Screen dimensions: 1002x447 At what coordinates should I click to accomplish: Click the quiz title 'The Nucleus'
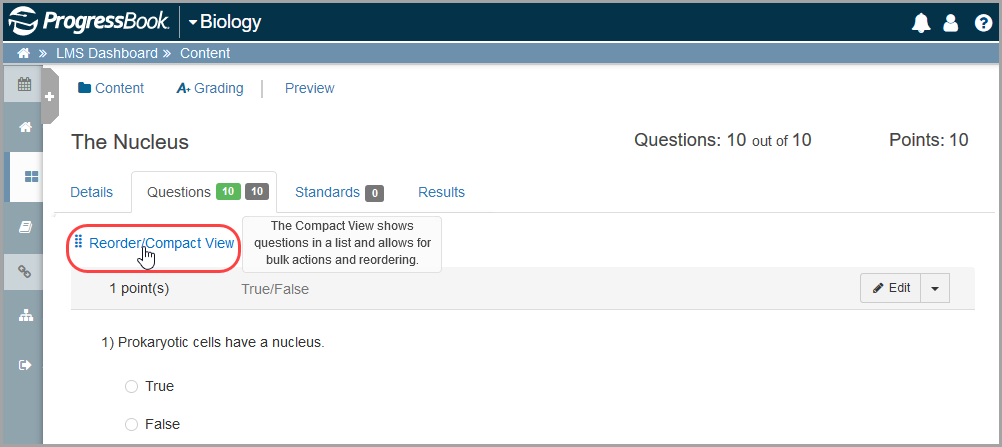click(x=130, y=141)
